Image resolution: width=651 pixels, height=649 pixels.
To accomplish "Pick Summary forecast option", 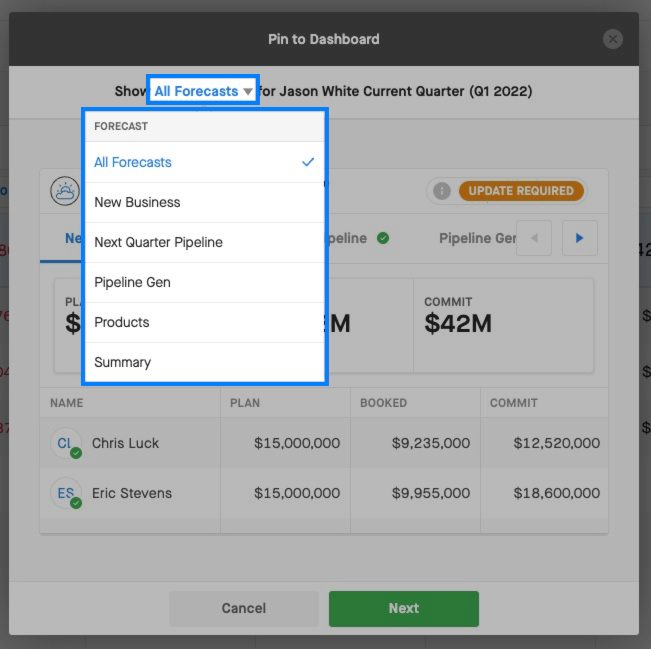I will pos(205,362).
